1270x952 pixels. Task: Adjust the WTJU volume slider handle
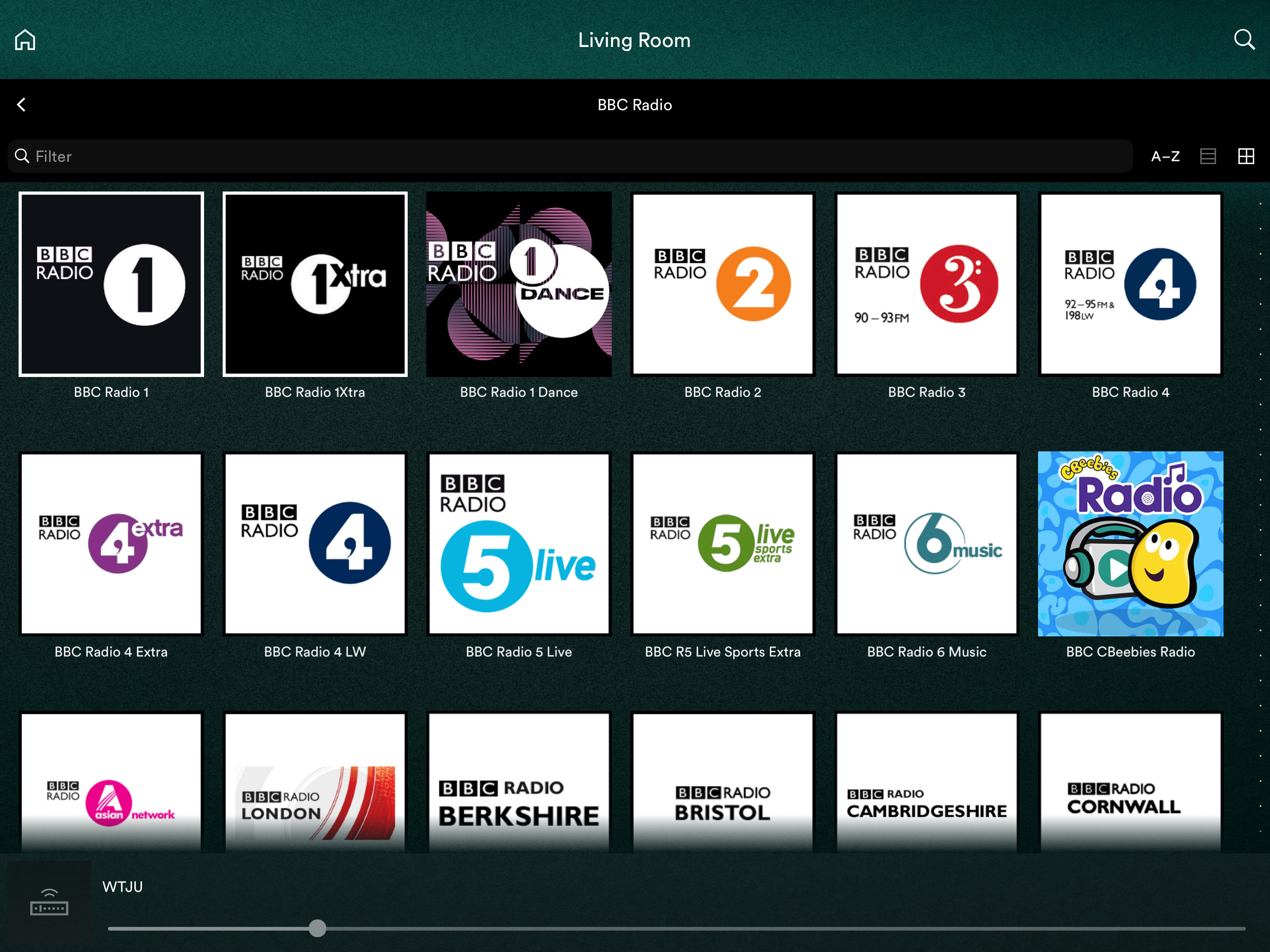tap(317, 928)
